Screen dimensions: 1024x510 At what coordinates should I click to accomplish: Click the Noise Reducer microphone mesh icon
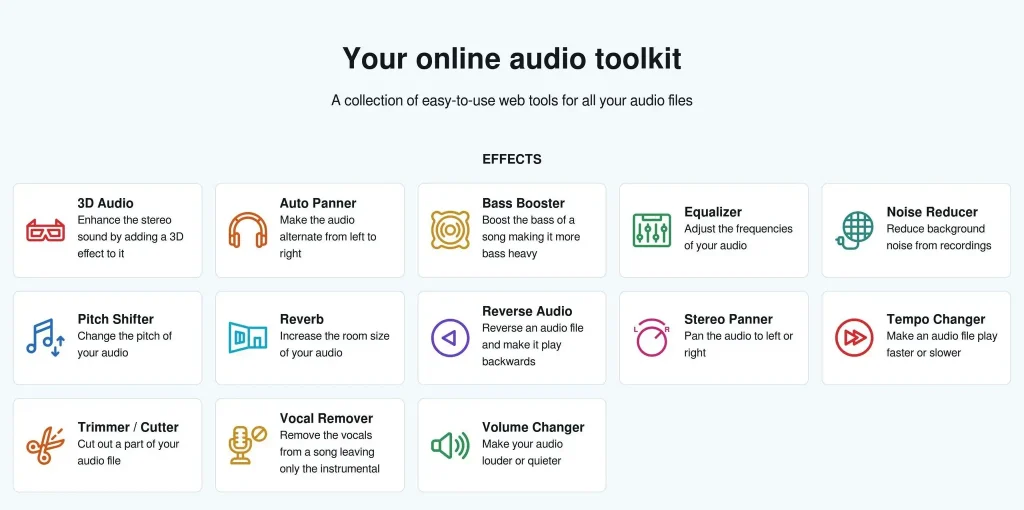click(854, 230)
